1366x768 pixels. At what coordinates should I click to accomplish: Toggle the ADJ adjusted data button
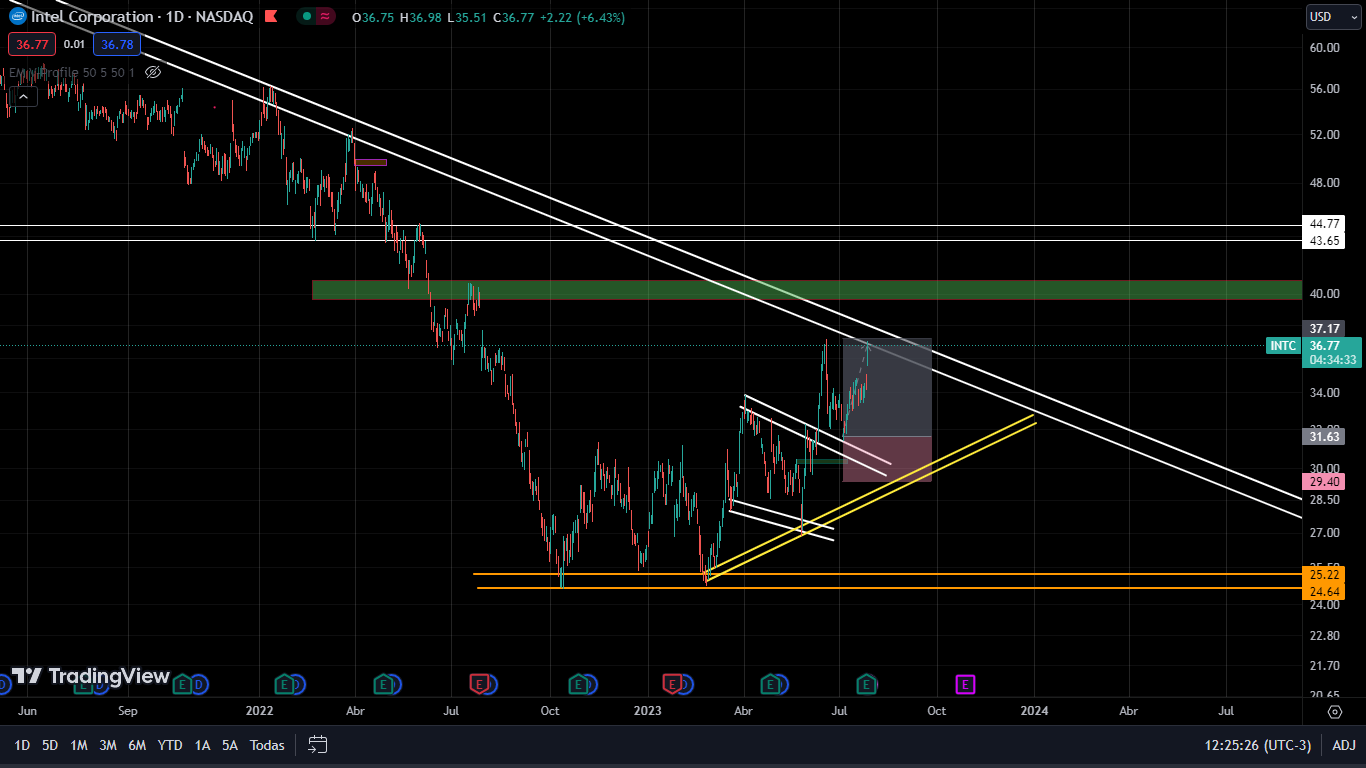(x=1344, y=745)
